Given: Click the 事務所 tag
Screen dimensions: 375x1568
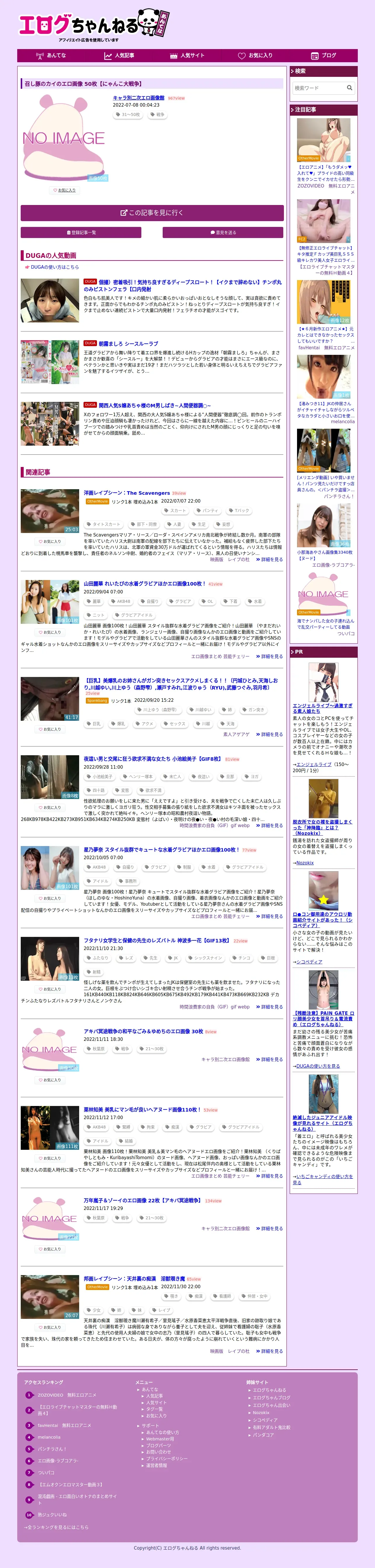Looking at the screenshot, I should (x=128, y=881).
